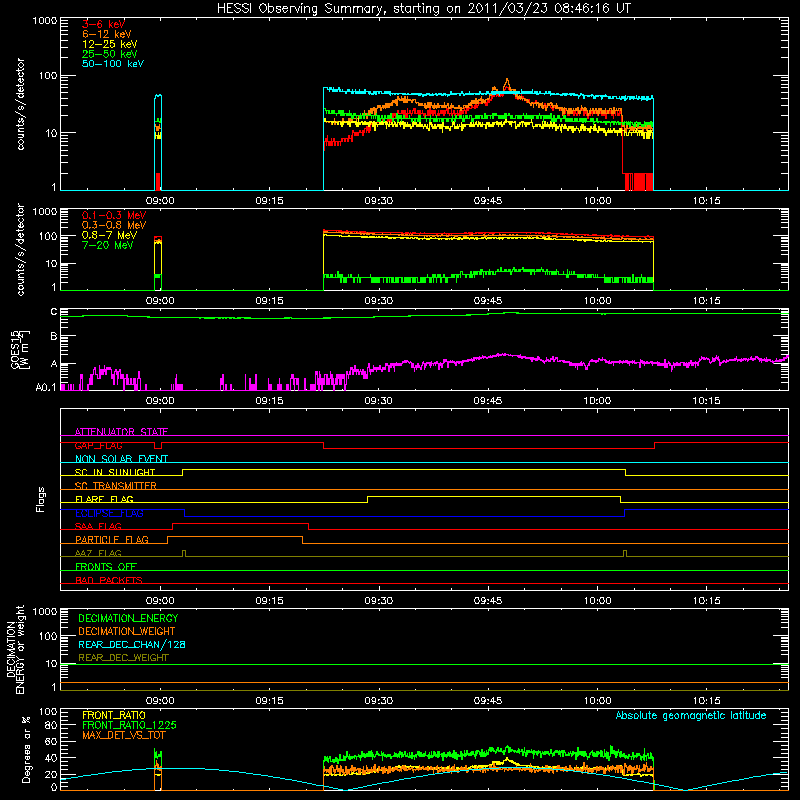Select the AAZ_FLAG label
Screen dimensions: 800x800
click(98, 553)
